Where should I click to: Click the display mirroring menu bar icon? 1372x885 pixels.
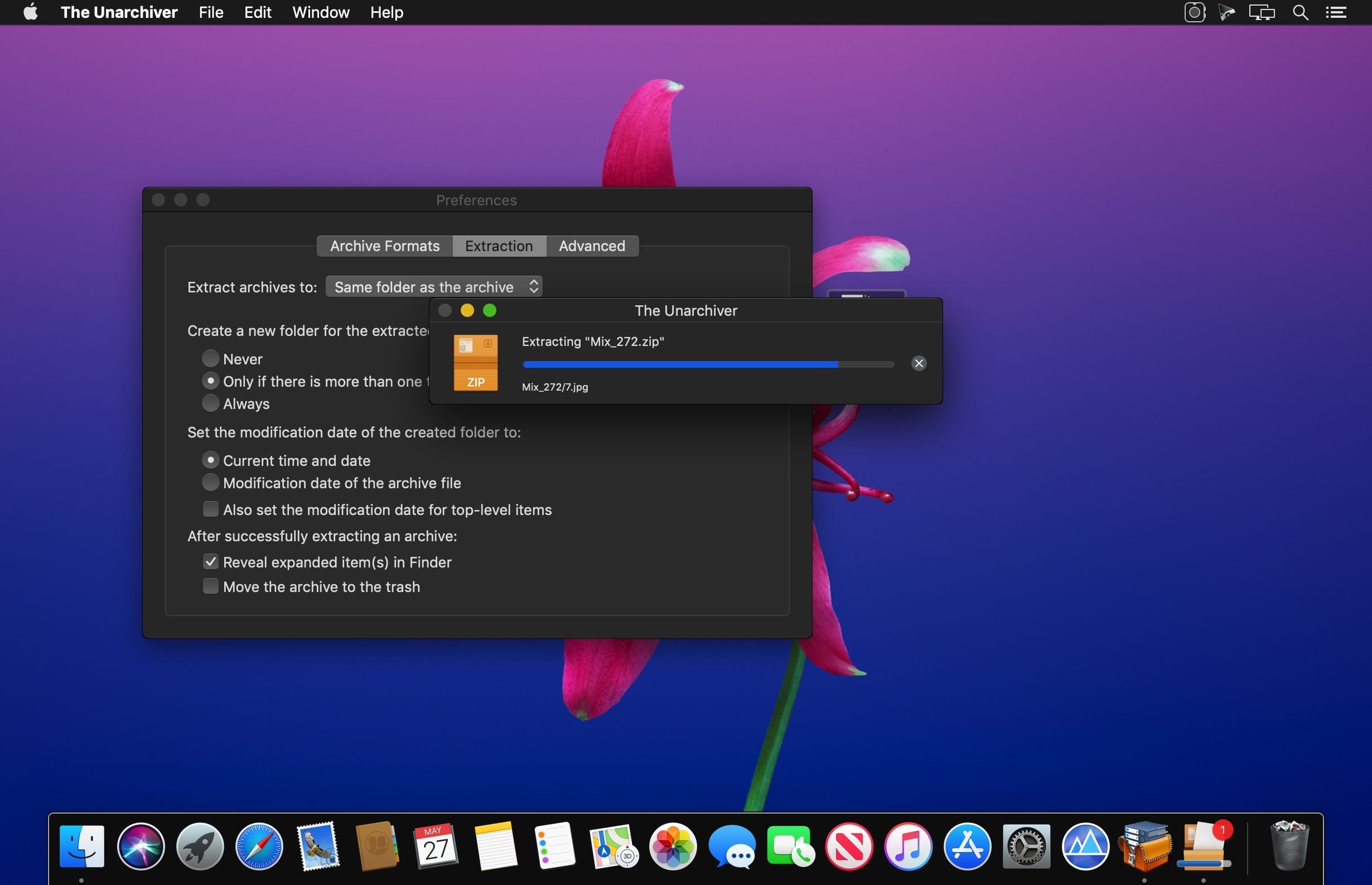1262,12
